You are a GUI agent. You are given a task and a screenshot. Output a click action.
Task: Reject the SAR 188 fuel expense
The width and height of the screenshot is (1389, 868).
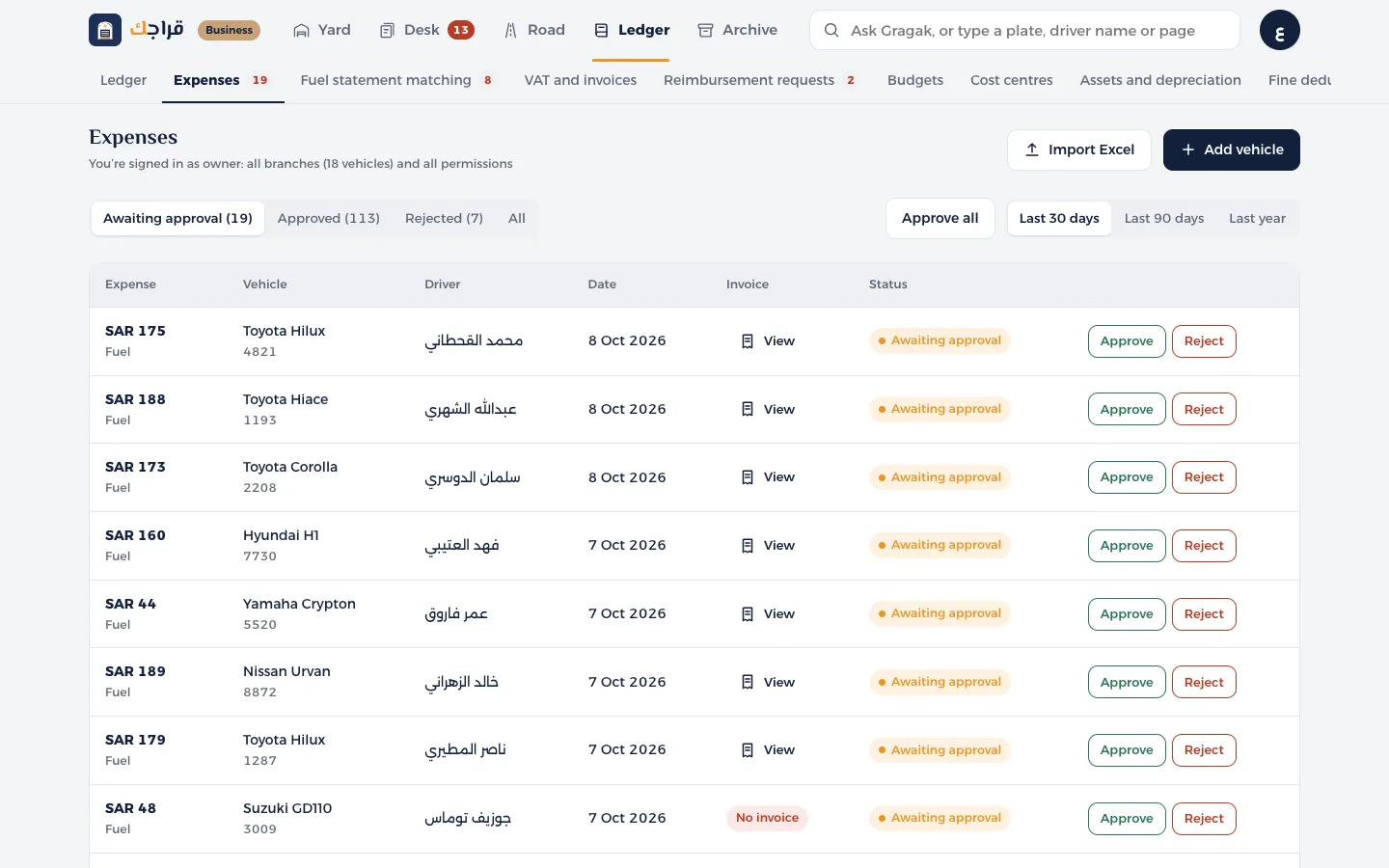coord(1204,410)
